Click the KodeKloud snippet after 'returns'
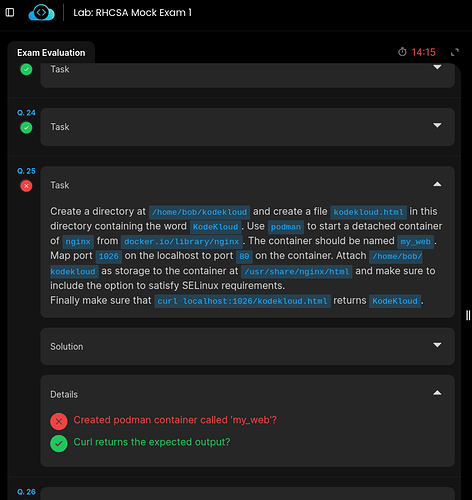472x500 pixels. pyautogui.click(x=395, y=301)
